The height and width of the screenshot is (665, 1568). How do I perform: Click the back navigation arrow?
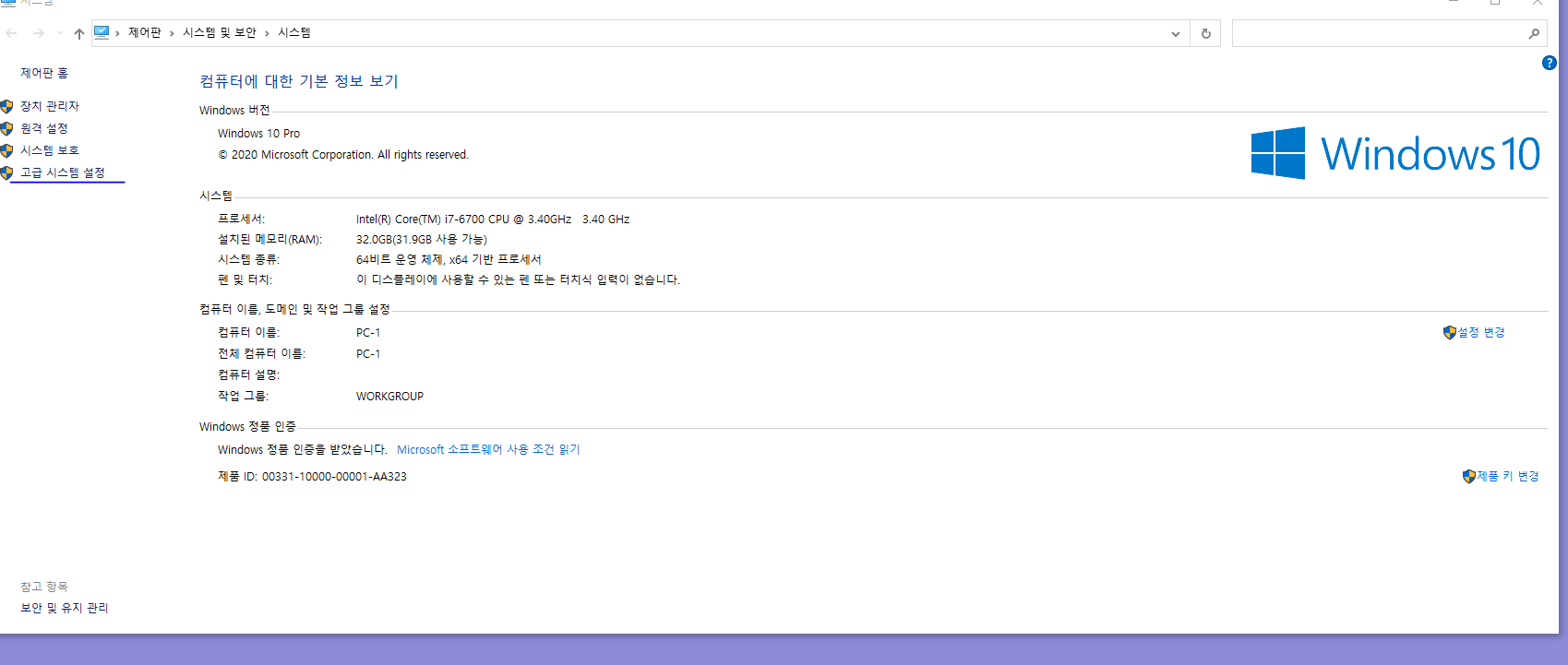point(11,33)
